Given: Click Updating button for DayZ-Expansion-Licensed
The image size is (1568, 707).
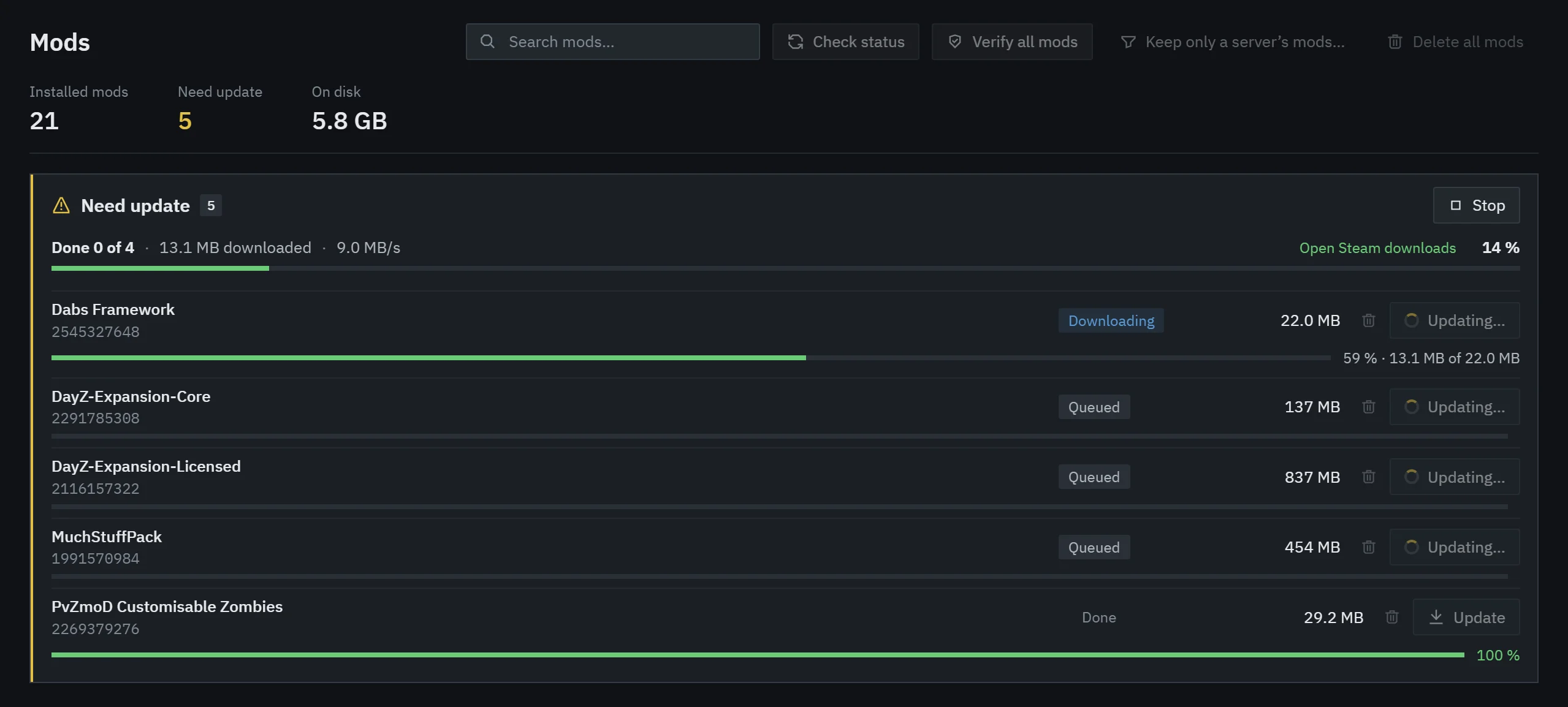Looking at the screenshot, I should pos(1454,477).
